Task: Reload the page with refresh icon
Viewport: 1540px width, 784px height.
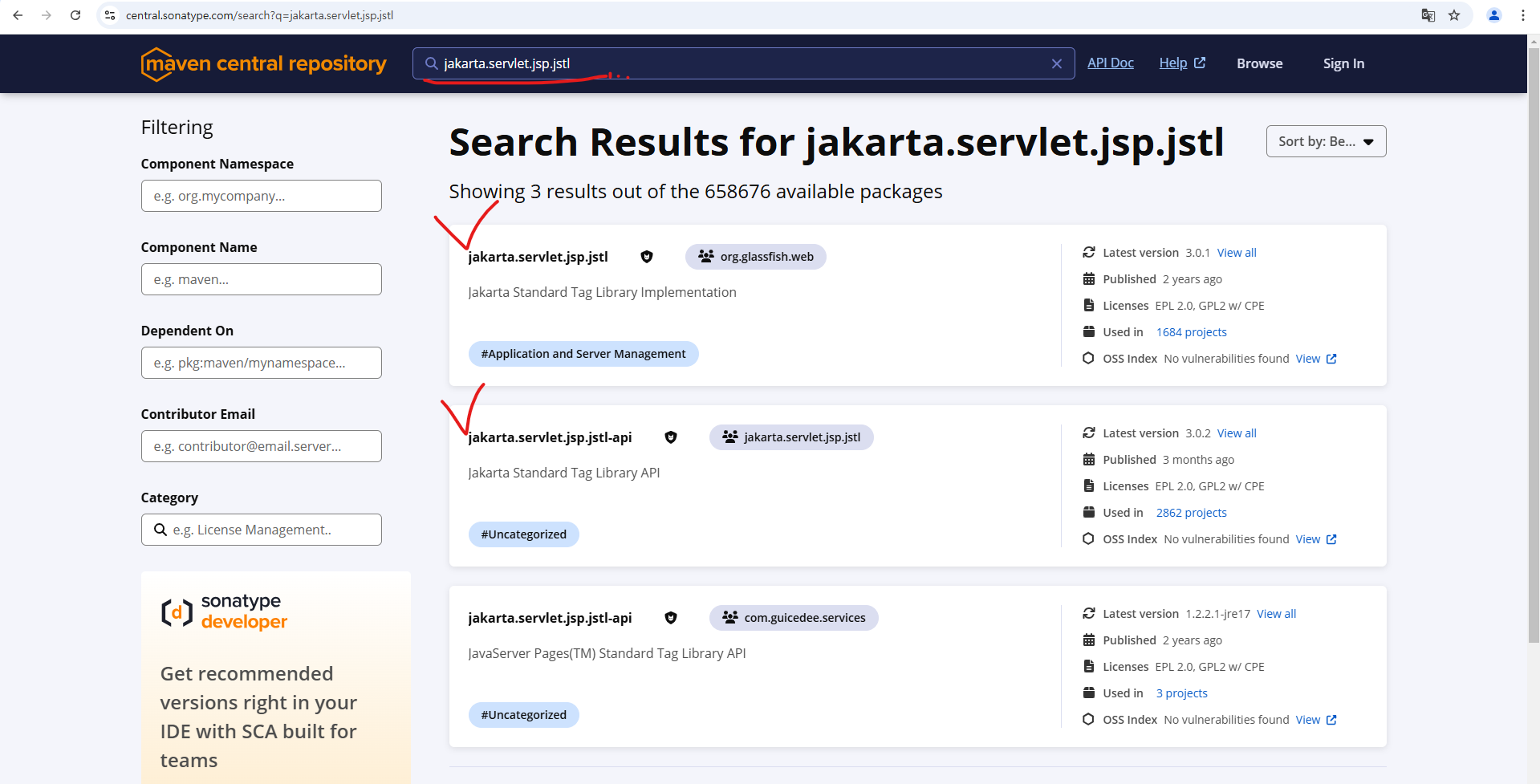Action: click(x=75, y=15)
